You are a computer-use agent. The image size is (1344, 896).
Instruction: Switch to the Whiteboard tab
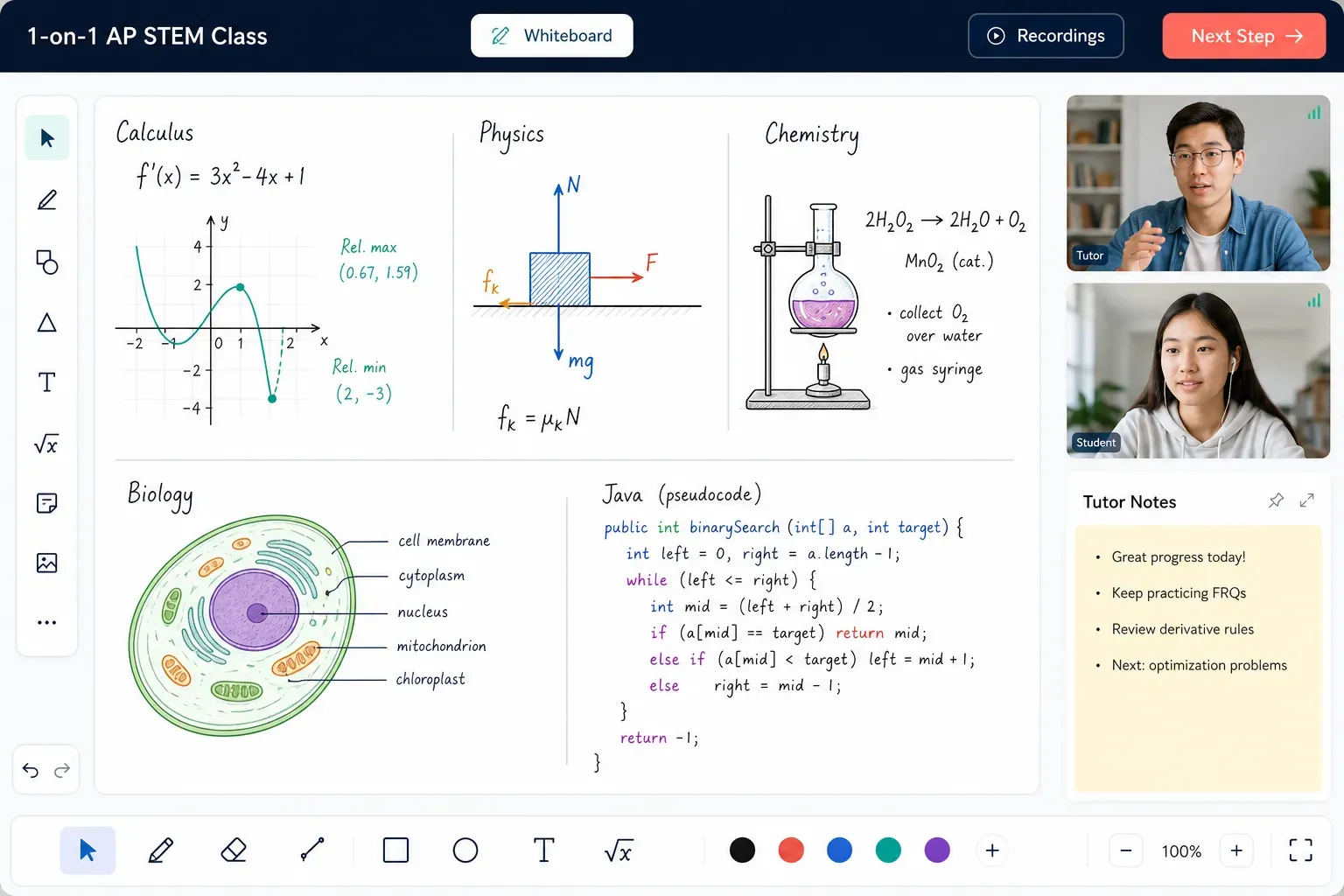pos(552,36)
